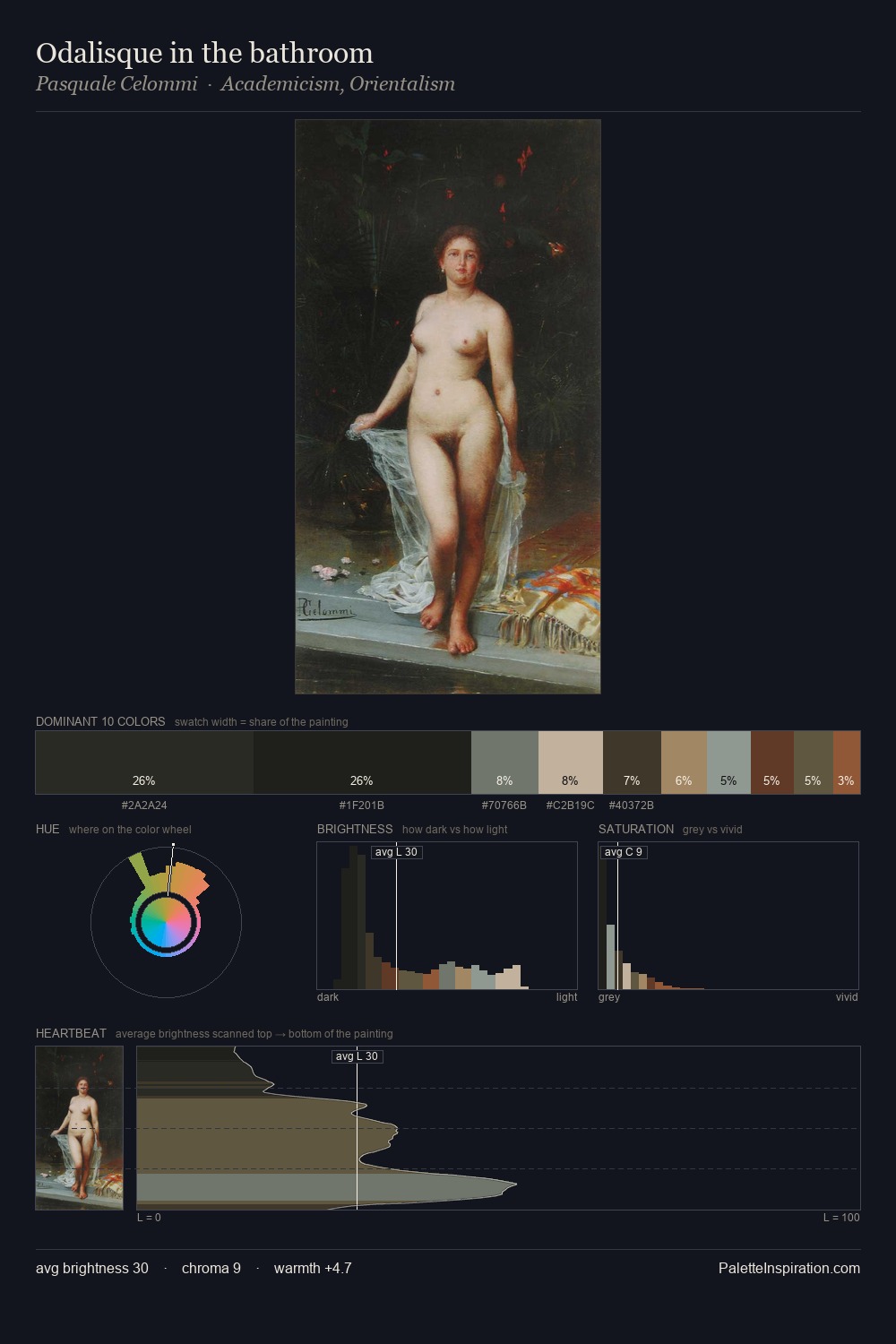Click the 'grey' saturation axis label
This screenshot has width=896, height=1344.
(609, 997)
